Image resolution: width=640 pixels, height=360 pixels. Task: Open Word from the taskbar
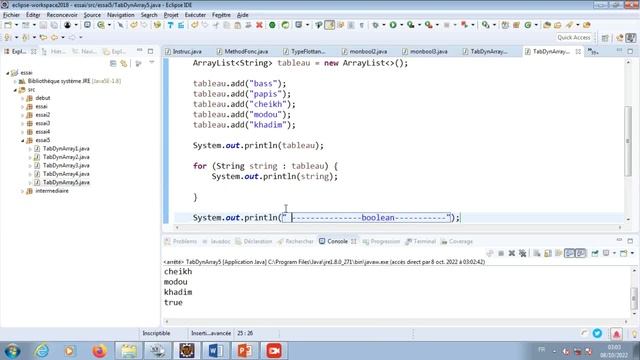pos(216,351)
